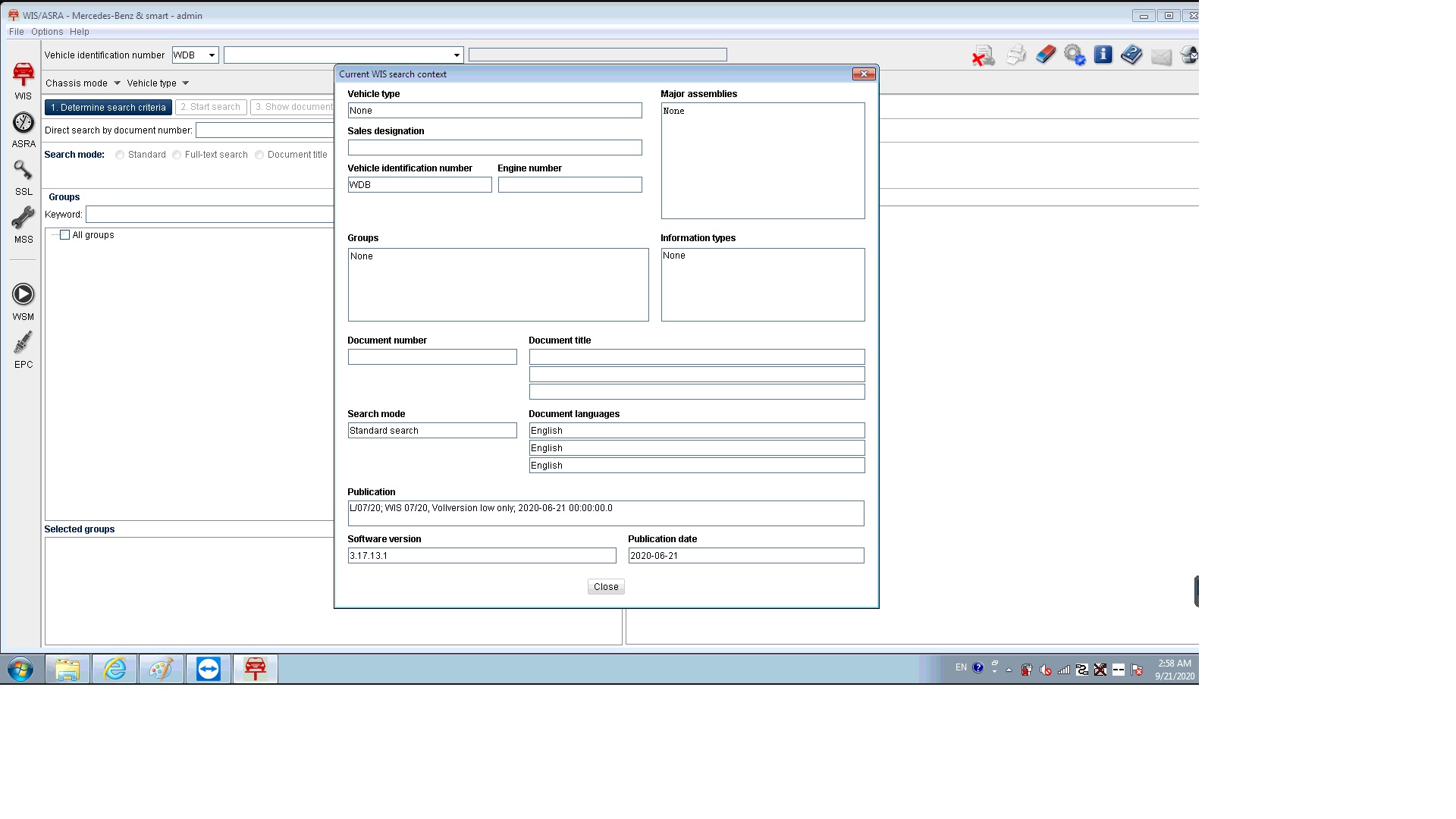Click the clock showing 2:58 AM
Image resolution: width=1456 pixels, height=819 pixels.
(x=1175, y=664)
